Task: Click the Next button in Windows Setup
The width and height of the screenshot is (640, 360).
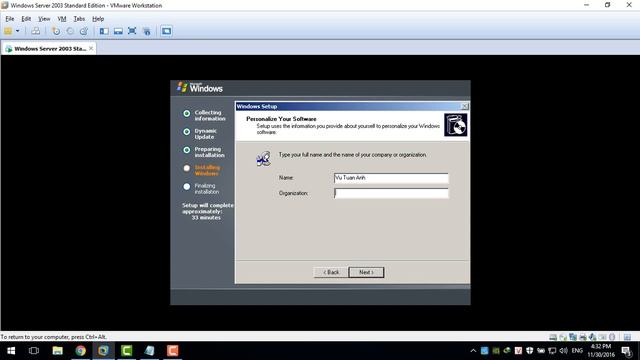Action: pyautogui.click(x=366, y=272)
